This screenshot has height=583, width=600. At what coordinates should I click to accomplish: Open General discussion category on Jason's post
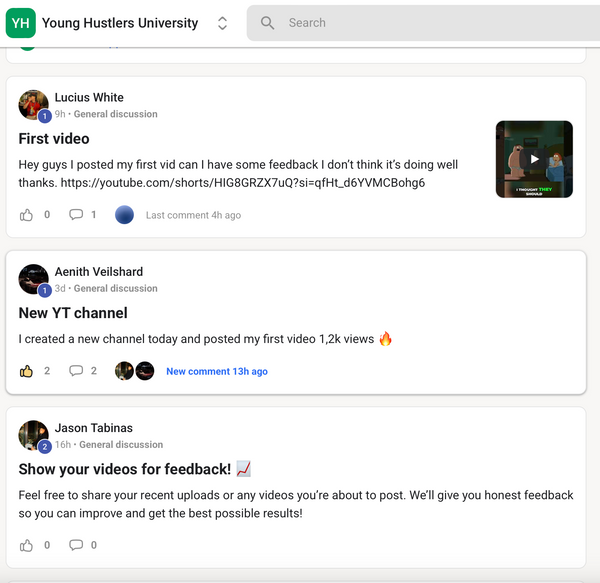tap(121, 445)
